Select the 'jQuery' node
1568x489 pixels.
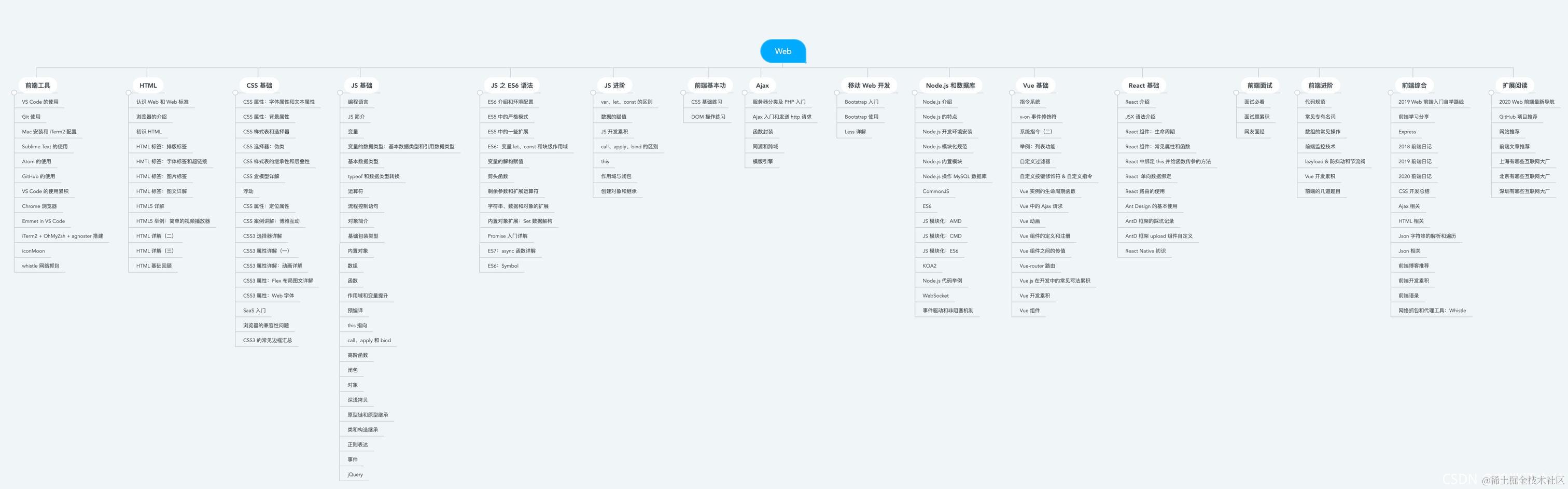point(355,475)
